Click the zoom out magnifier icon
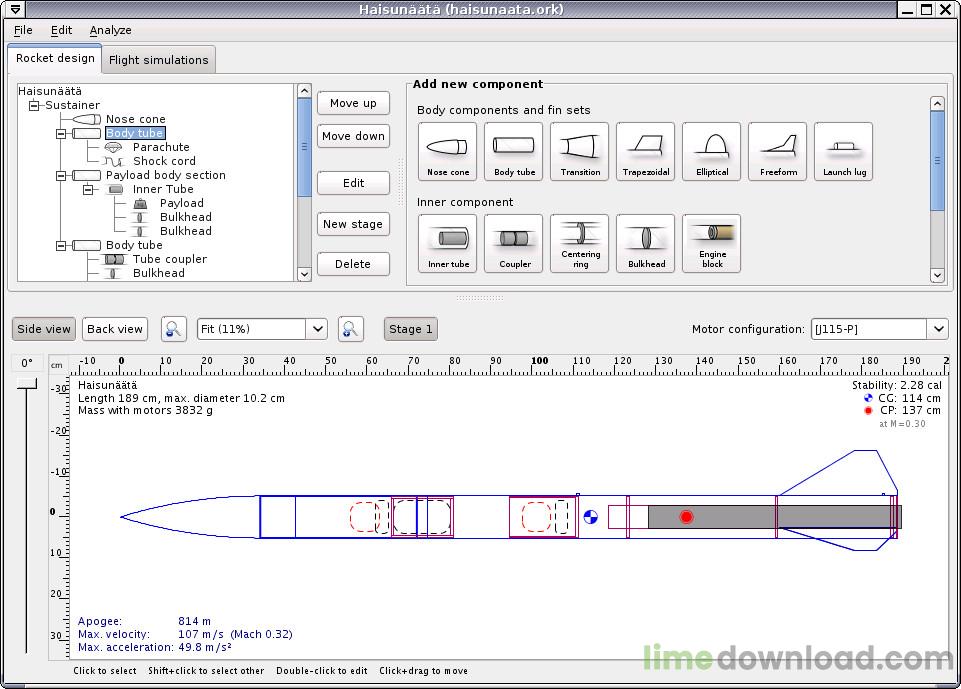The width and height of the screenshot is (961, 689). coord(175,329)
